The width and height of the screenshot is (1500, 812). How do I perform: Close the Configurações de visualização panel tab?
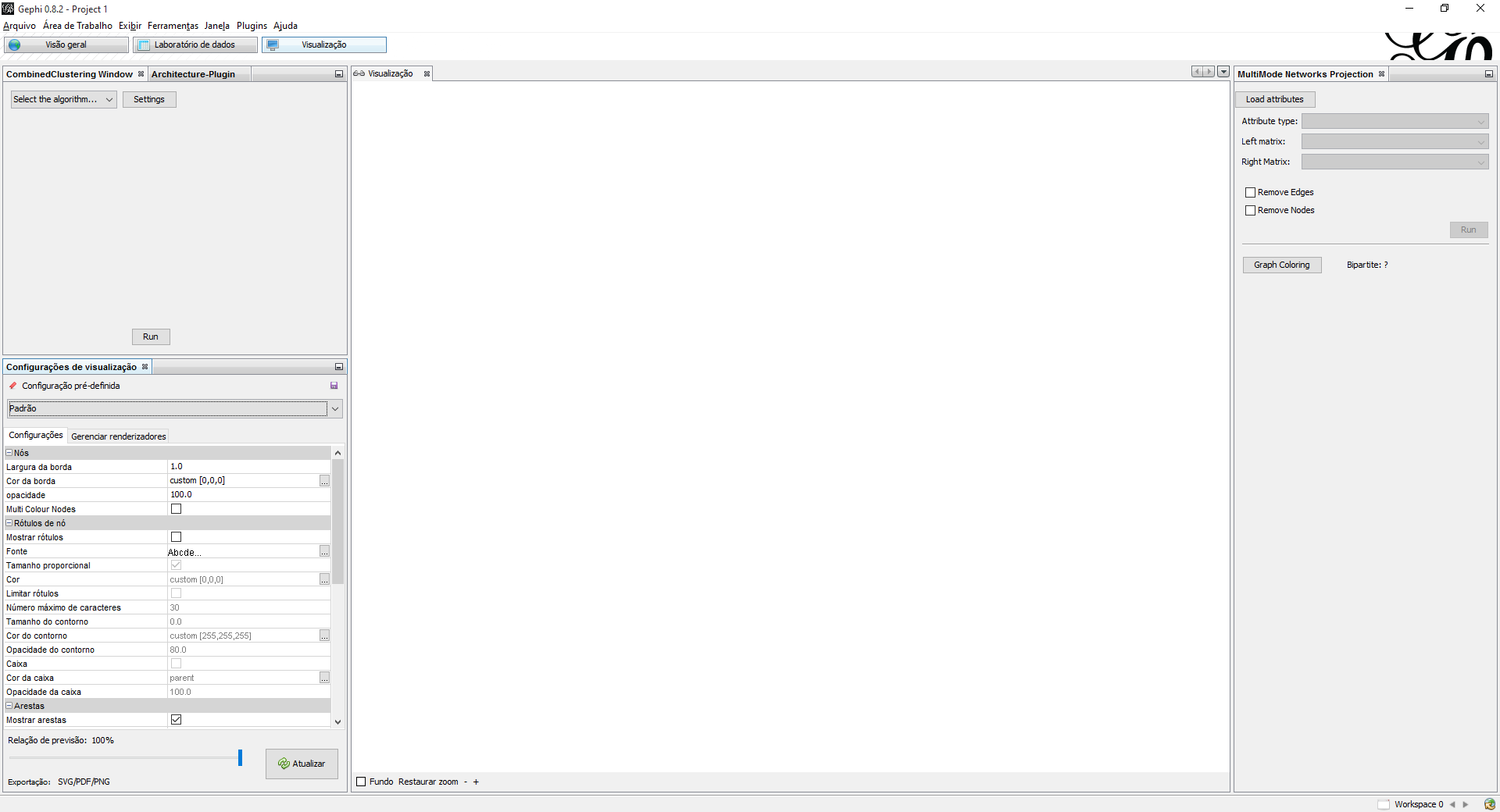point(145,367)
